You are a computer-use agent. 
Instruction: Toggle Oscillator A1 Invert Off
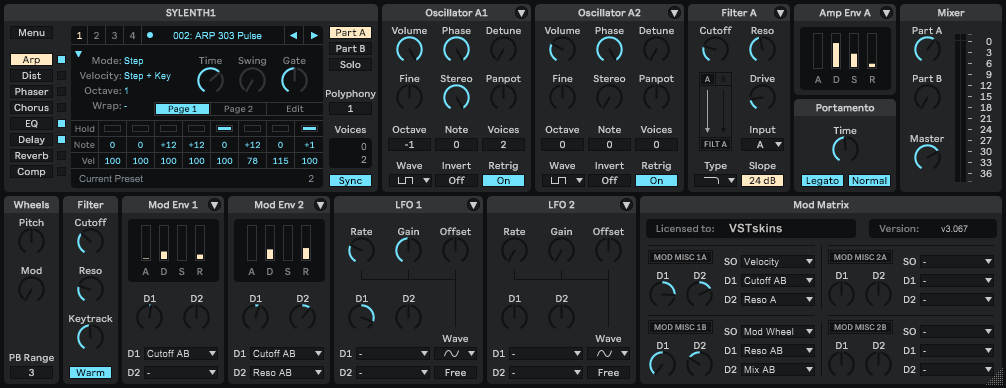pos(456,181)
